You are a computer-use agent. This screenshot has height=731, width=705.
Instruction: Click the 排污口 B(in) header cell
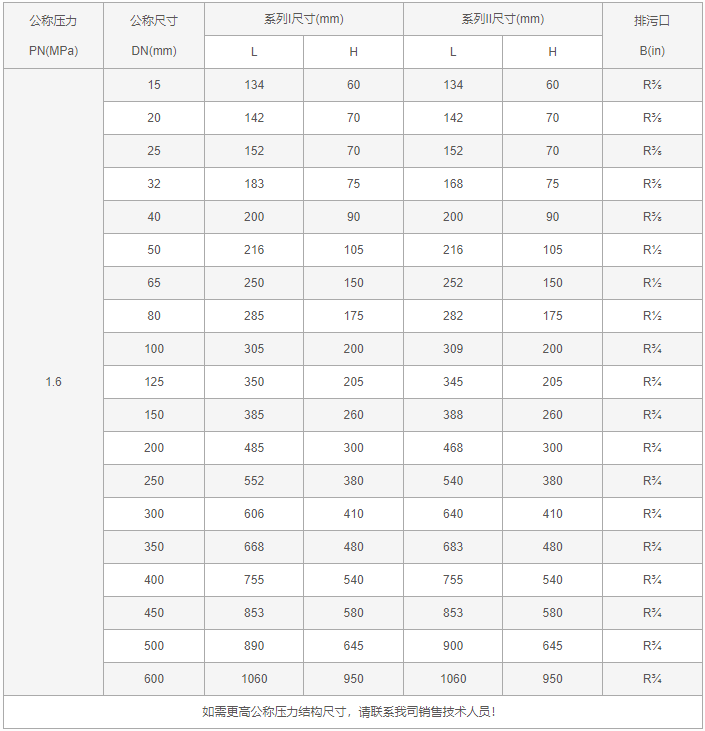point(653,35)
